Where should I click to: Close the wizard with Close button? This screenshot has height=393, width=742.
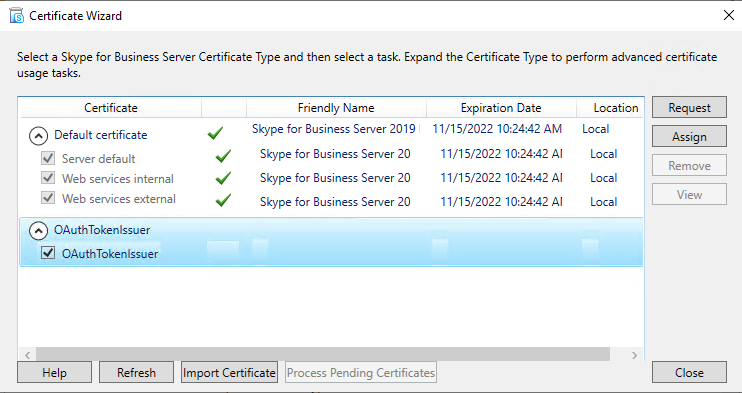689,372
